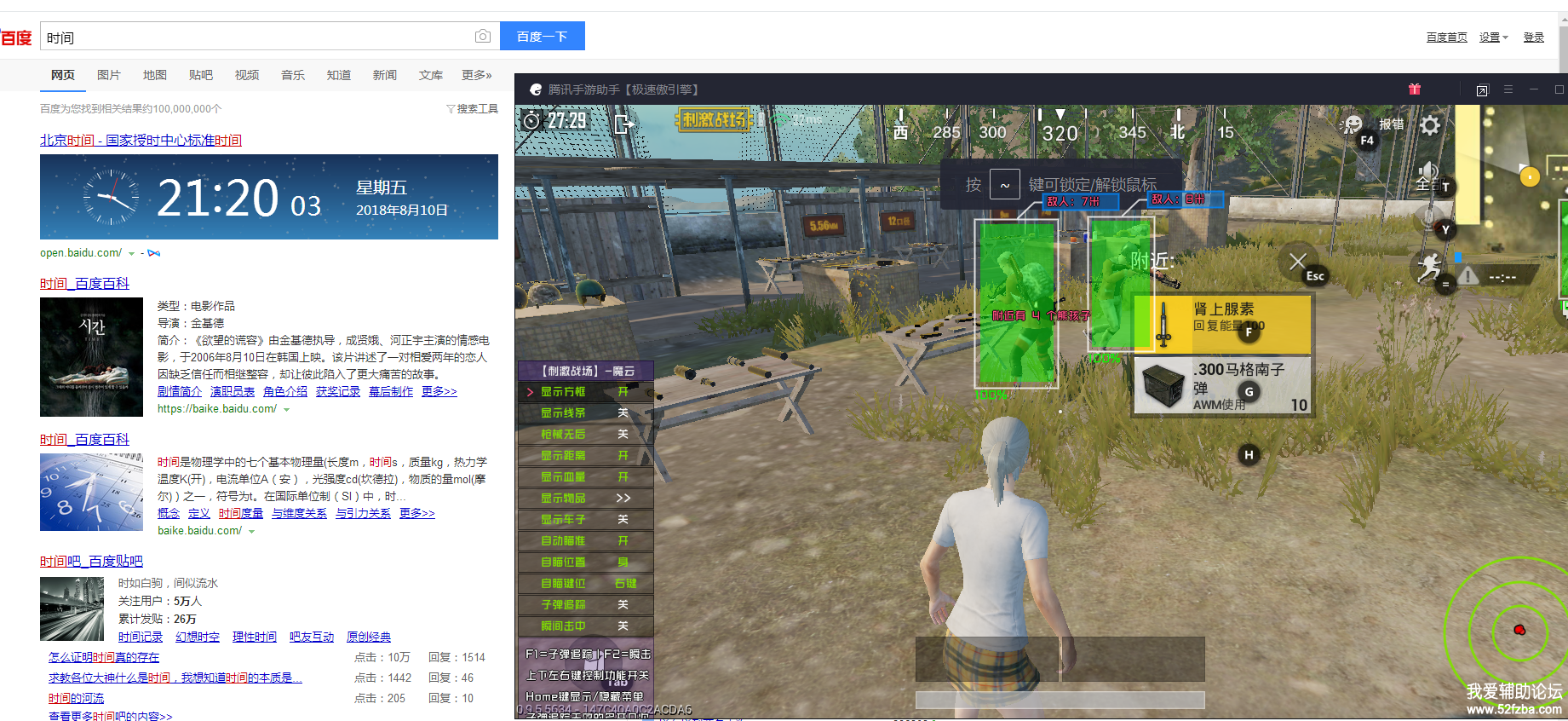The width and height of the screenshot is (1568, 721).
Task: Click the Tencent emulator logo icon
Action: (536, 89)
